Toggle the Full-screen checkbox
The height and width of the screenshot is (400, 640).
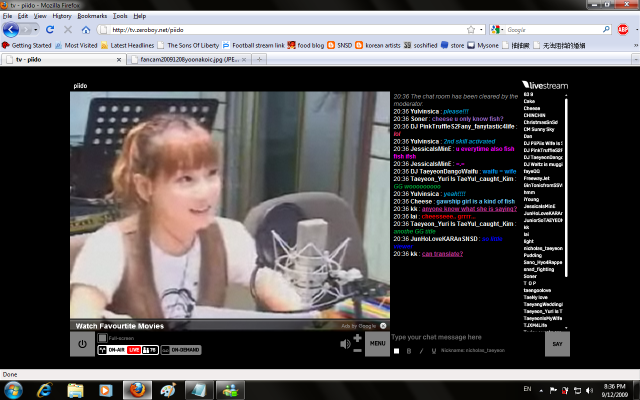pos(101,338)
